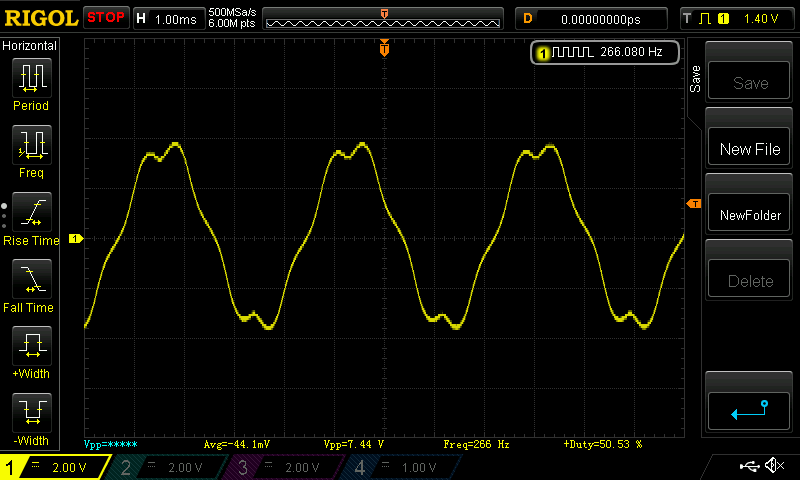Image resolution: width=800 pixels, height=480 pixels.
Task: Select the Freq measurement icon
Action: [x=31, y=146]
